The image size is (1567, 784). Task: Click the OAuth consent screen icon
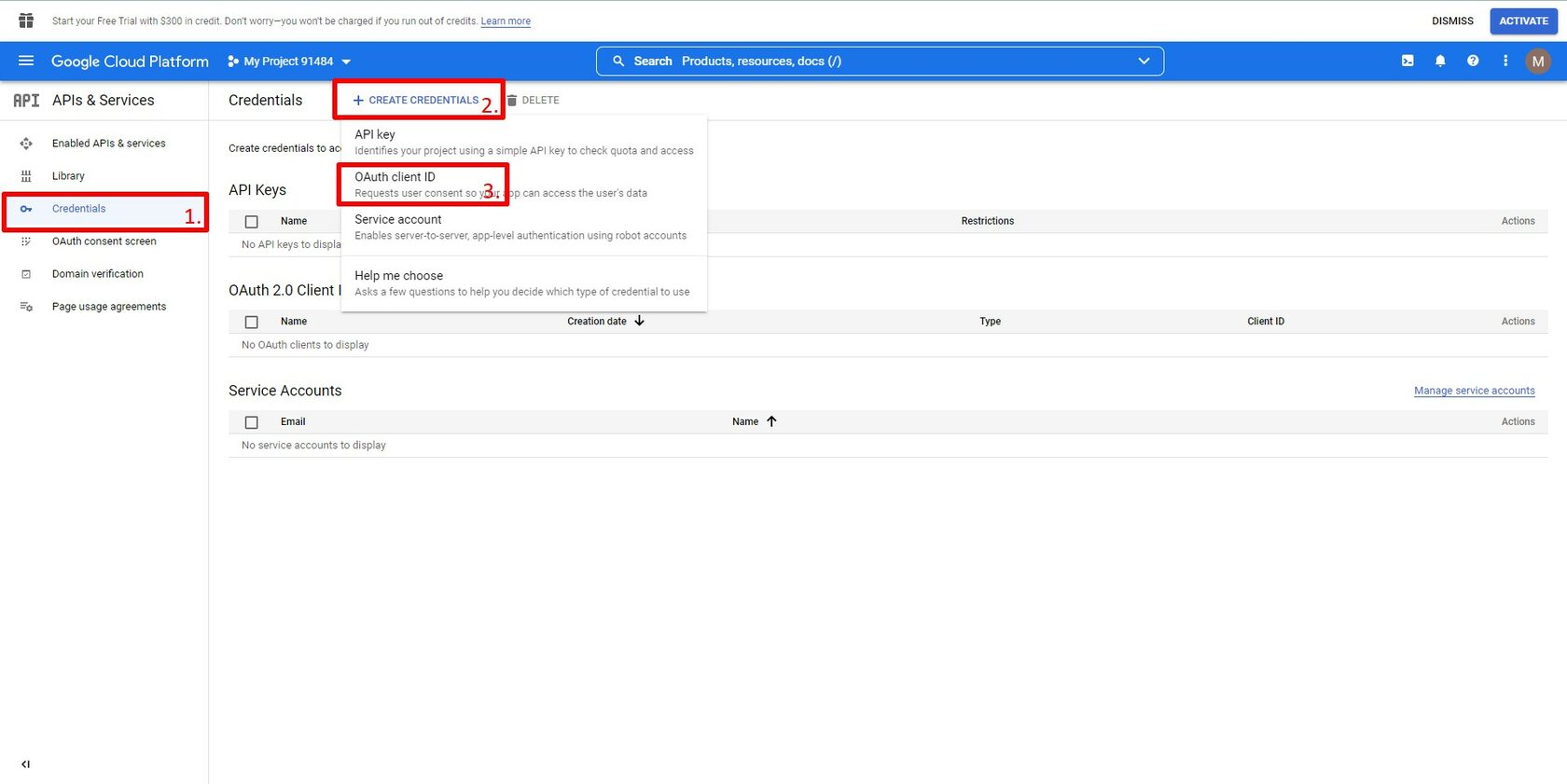coord(26,241)
